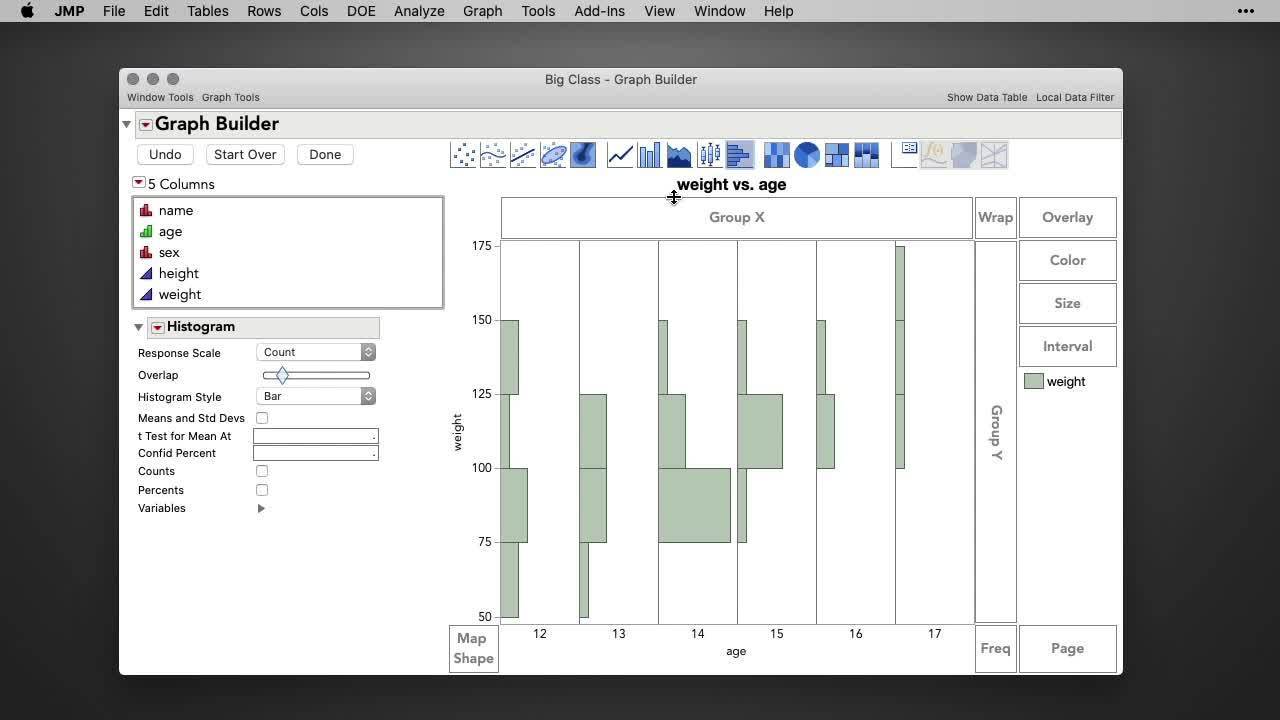The height and width of the screenshot is (720, 1280).
Task: Enable the Means and Std Devs checkbox
Action: tap(262, 418)
